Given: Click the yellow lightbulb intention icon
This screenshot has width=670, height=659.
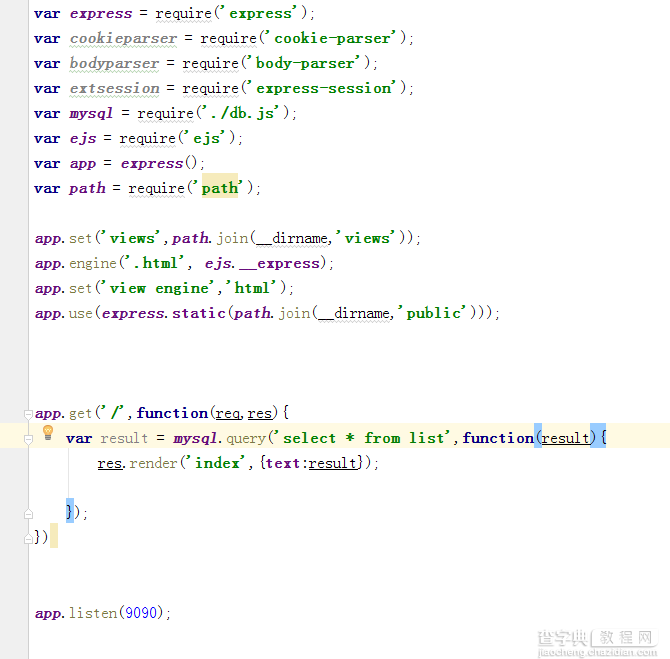Looking at the screenshot, I should (48, 432).
